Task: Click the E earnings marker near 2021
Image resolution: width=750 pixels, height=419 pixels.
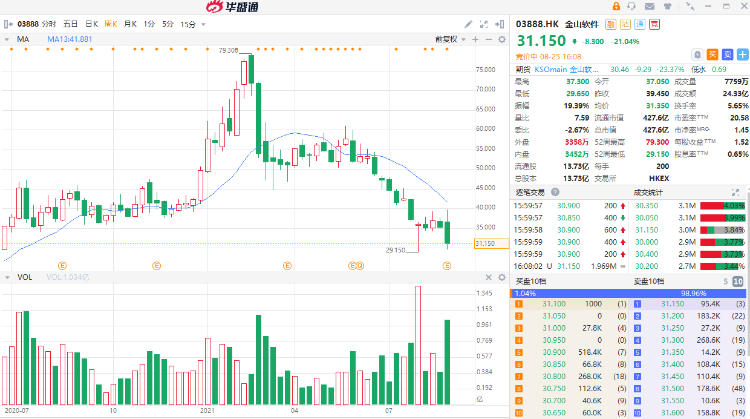Action: [x=156, y=265]
